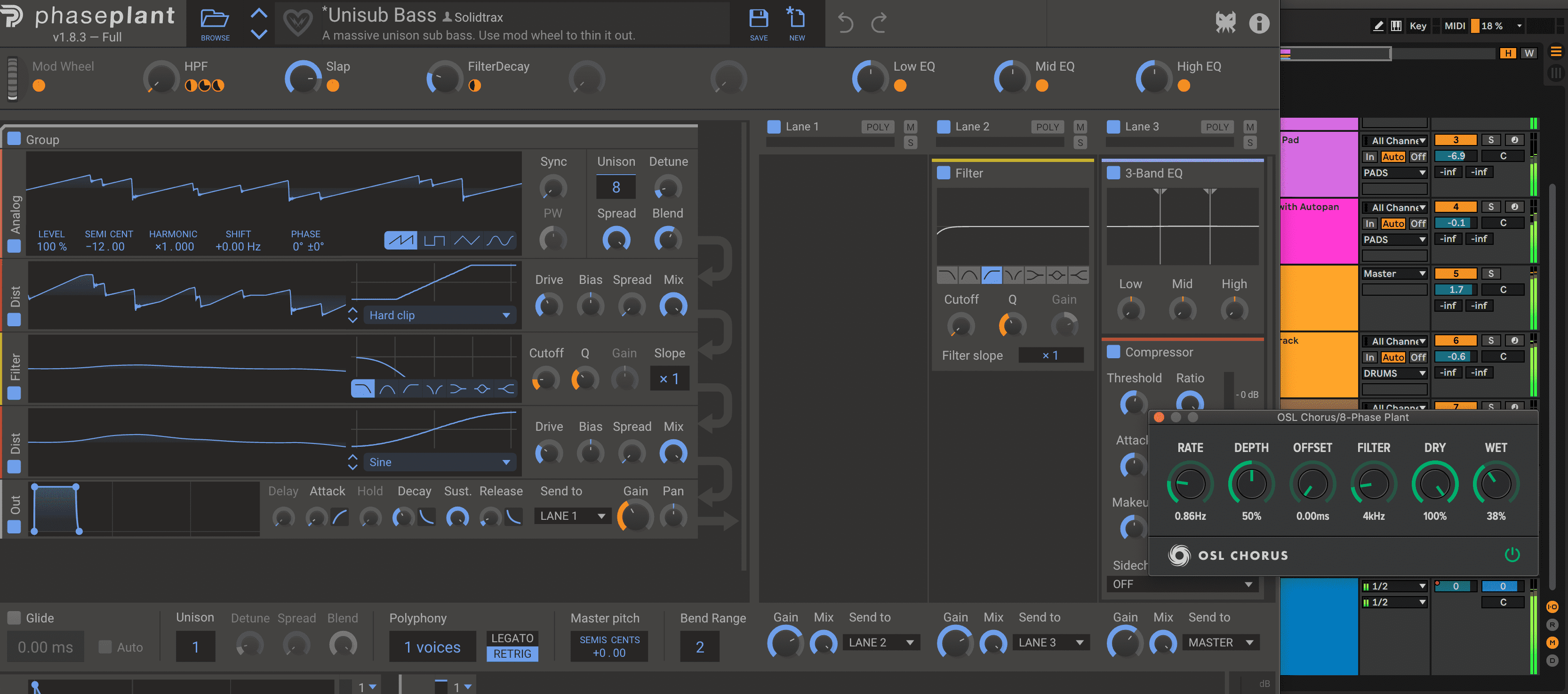Select LEGATO mode
This screenshot has height=694, width=1568.
[x=512, y=638]
